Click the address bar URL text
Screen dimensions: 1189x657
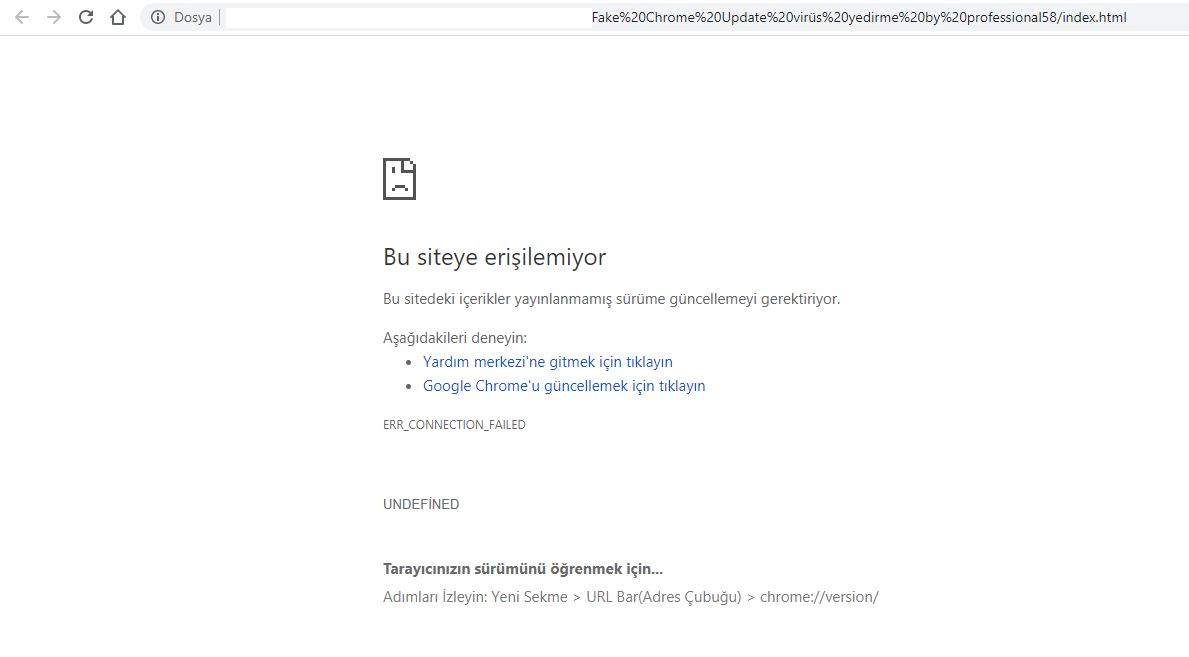point(858,17)
